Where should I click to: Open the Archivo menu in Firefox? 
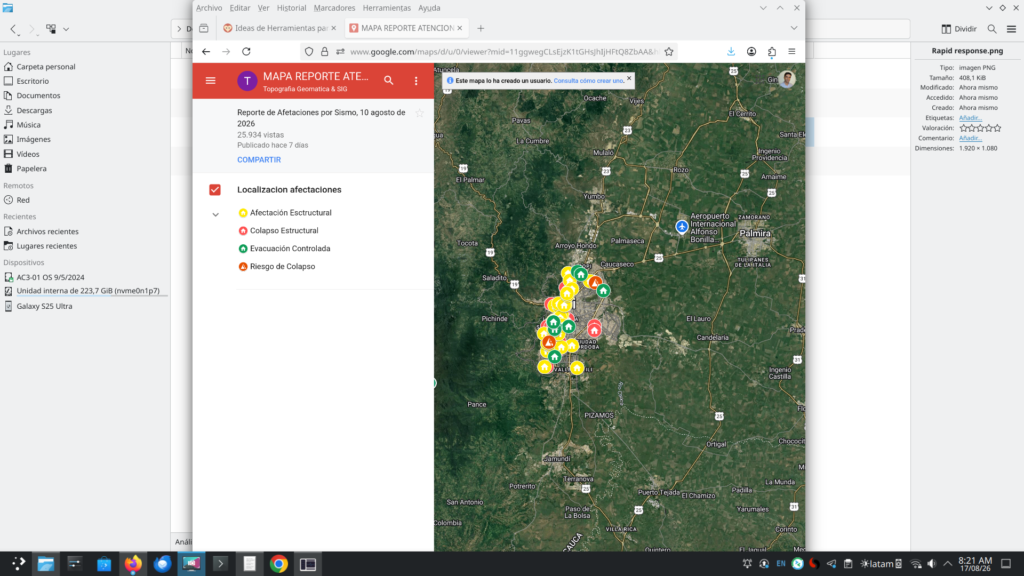tap(209, 8)
